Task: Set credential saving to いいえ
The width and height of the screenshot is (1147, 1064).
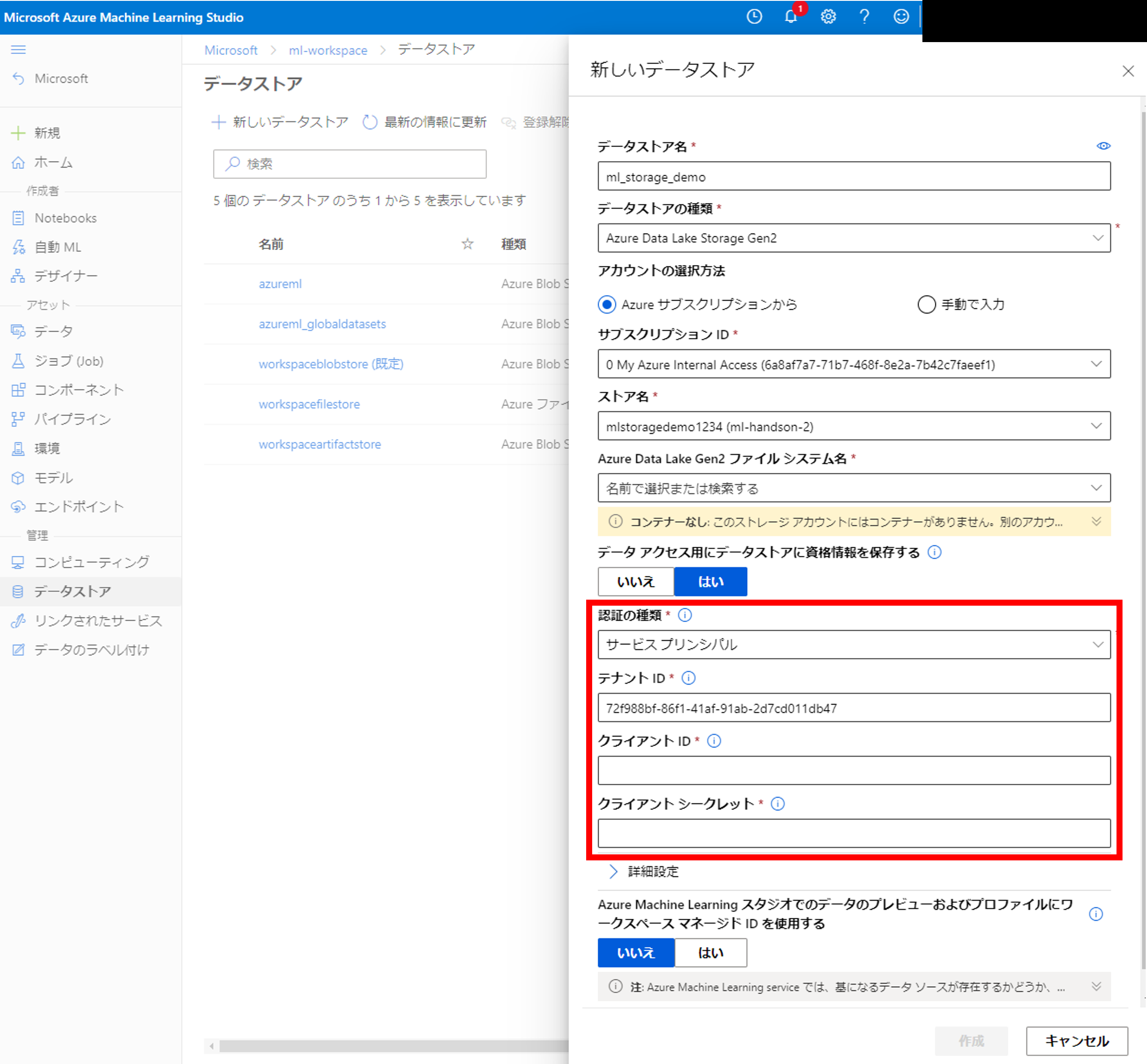Action: coord(636,582)
